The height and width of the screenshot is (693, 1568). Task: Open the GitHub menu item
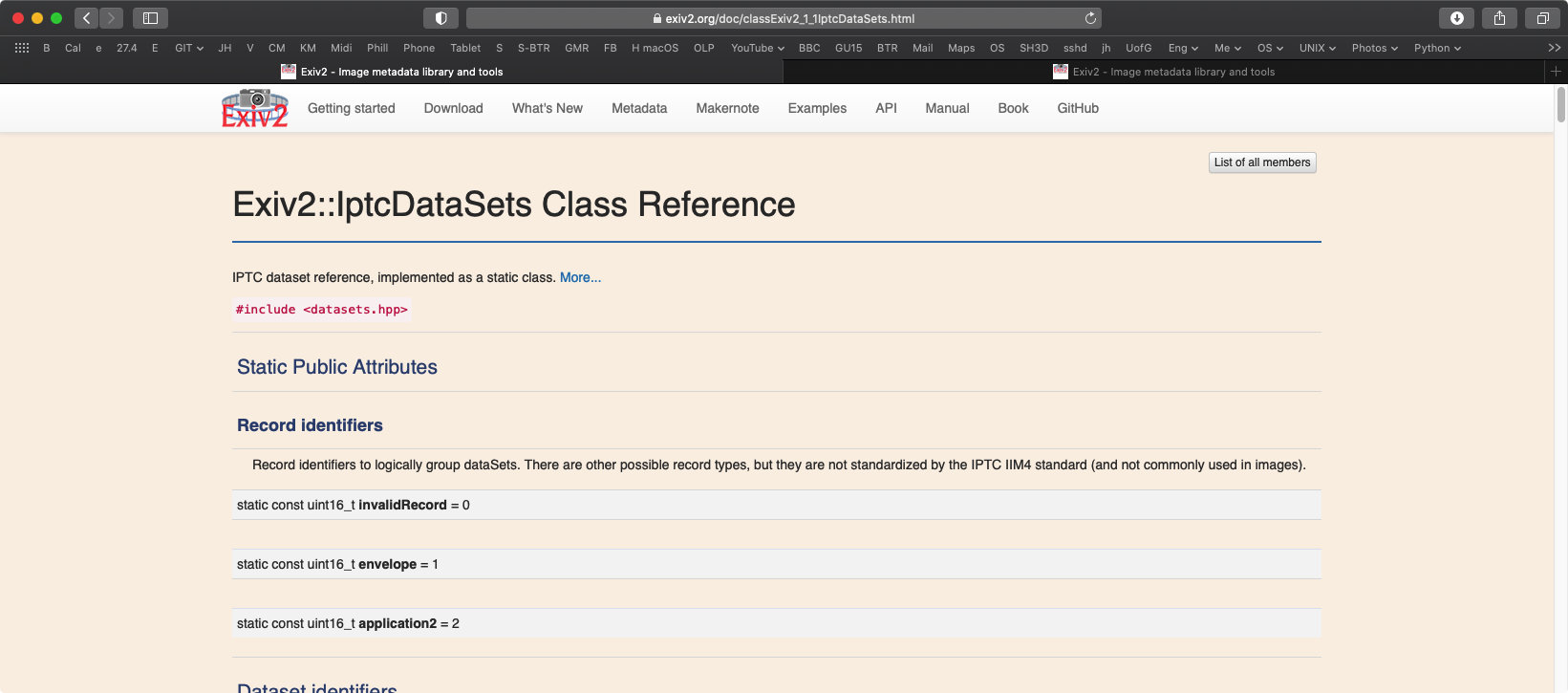(1078, 108)
